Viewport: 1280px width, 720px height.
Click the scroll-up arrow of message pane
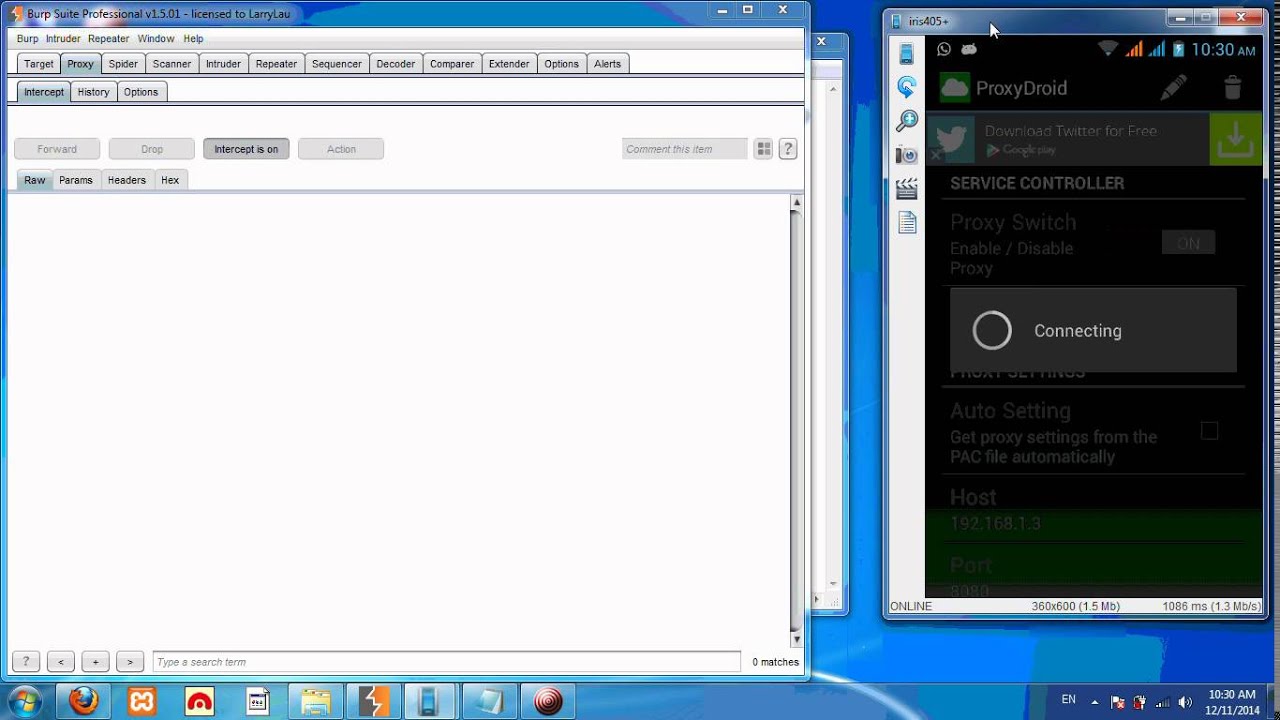[x=796, y=203]
